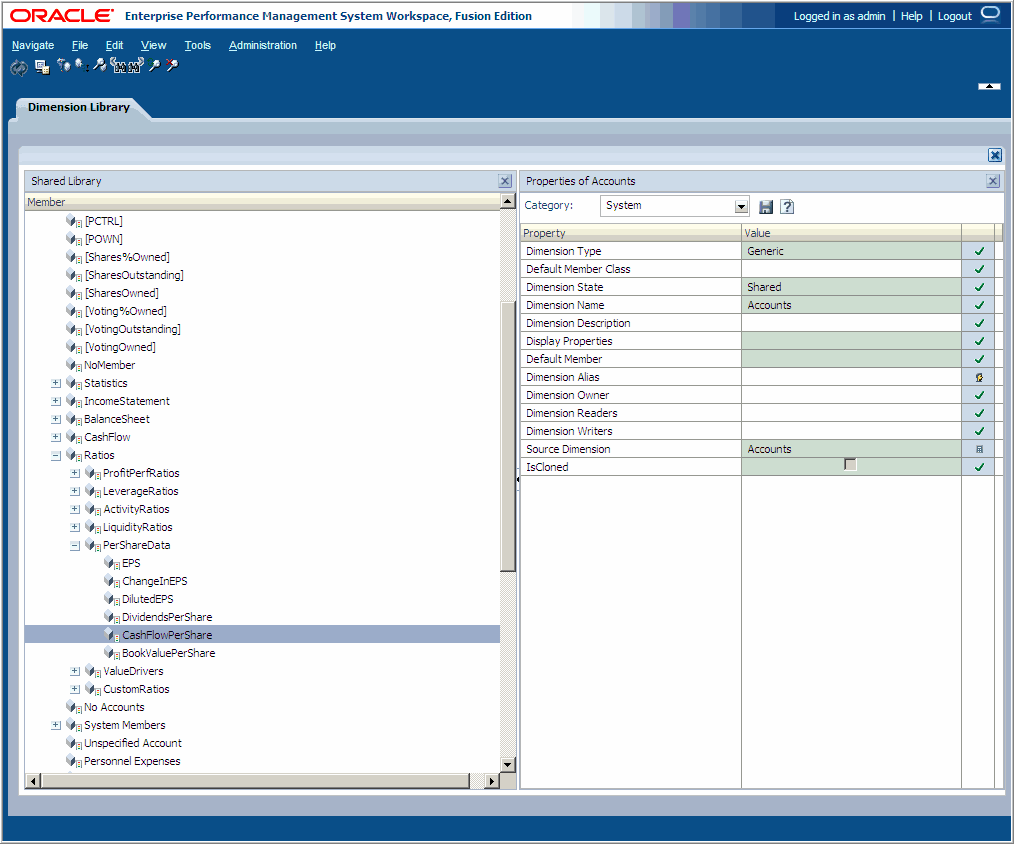1014x844 pixels.
Task: Click the member icon beside NoMember
Action: point(74,365)
